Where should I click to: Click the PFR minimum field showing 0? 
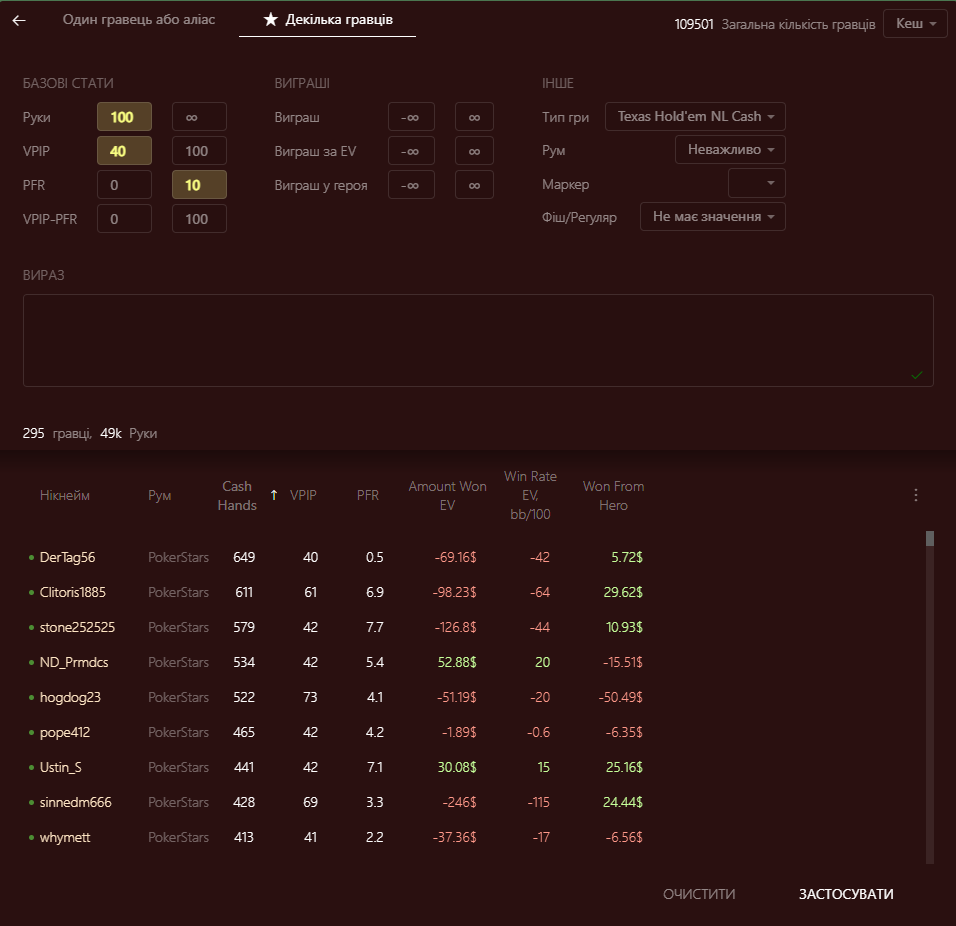[x=124, y=185]
